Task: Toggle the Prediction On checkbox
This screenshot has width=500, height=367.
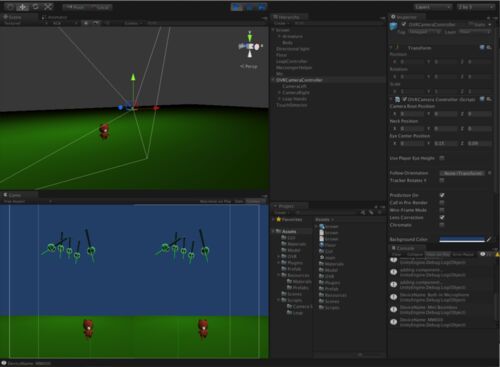Action: point(442,195)
